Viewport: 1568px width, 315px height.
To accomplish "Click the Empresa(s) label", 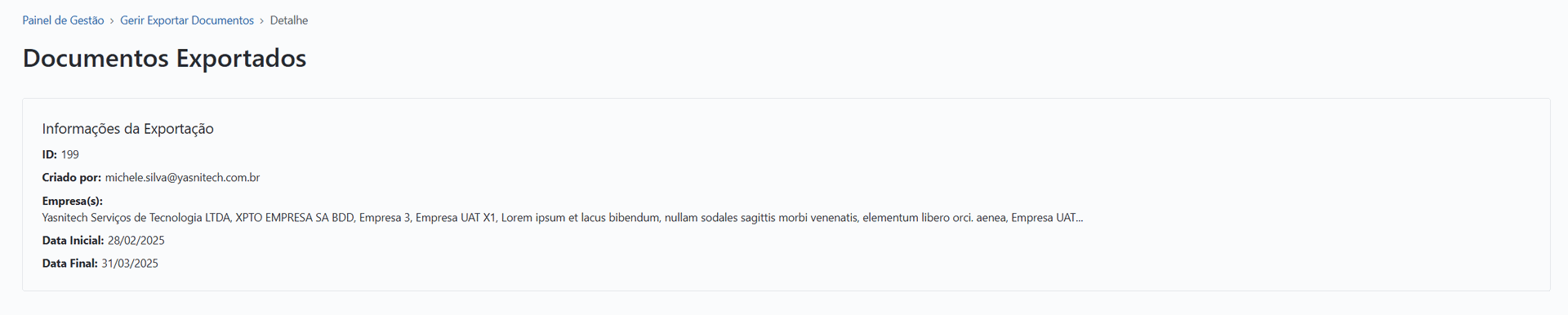I will [73, 201].
